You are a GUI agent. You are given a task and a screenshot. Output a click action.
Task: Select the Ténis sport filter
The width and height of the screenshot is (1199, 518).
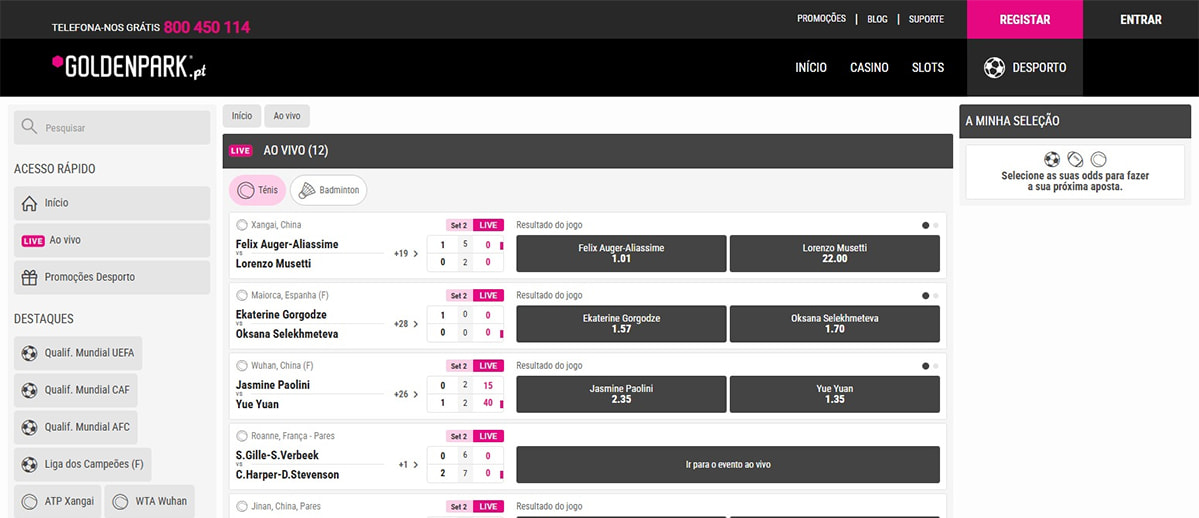(257, 190)
